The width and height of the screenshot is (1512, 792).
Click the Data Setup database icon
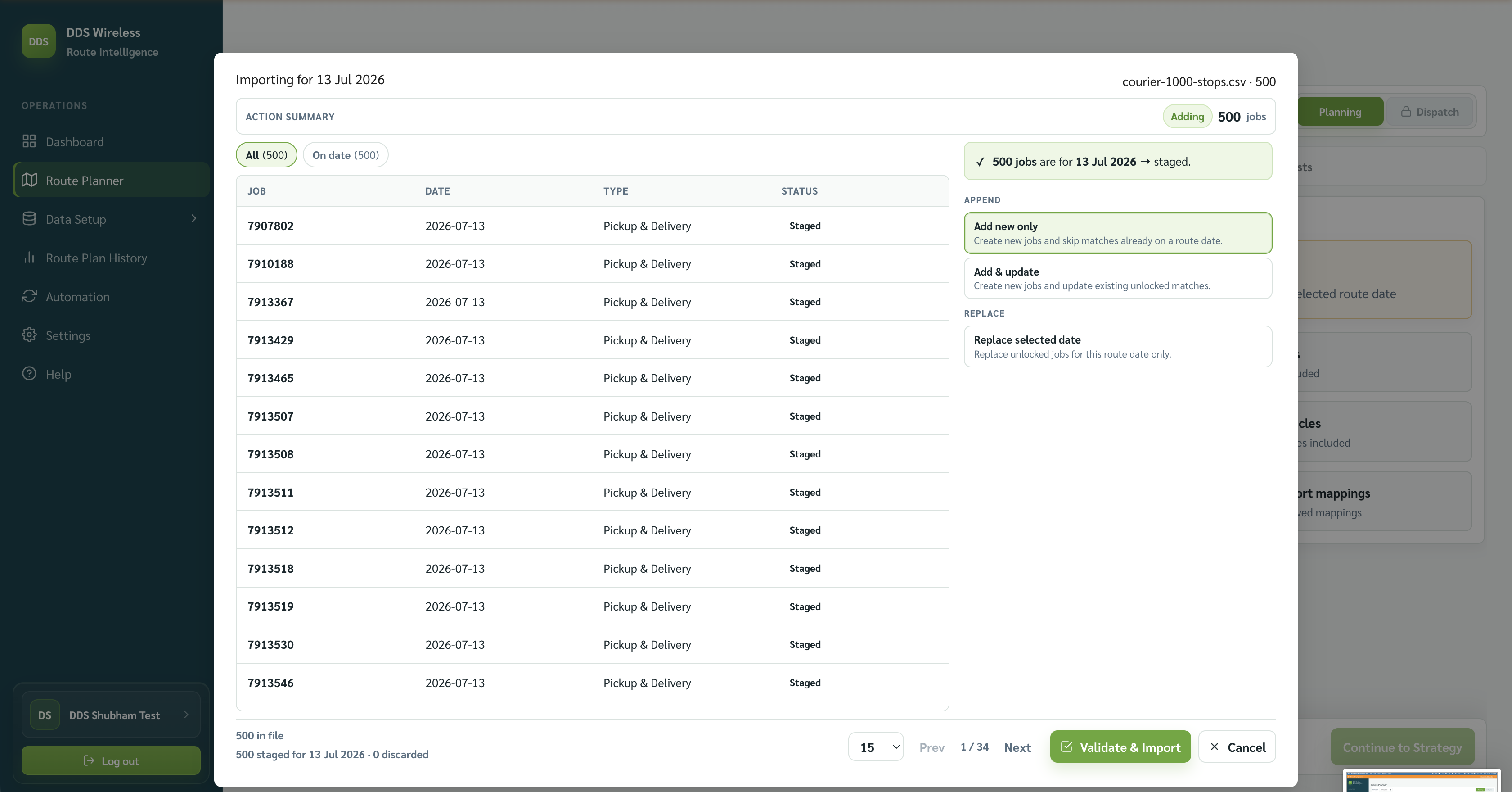coord(29,218)
